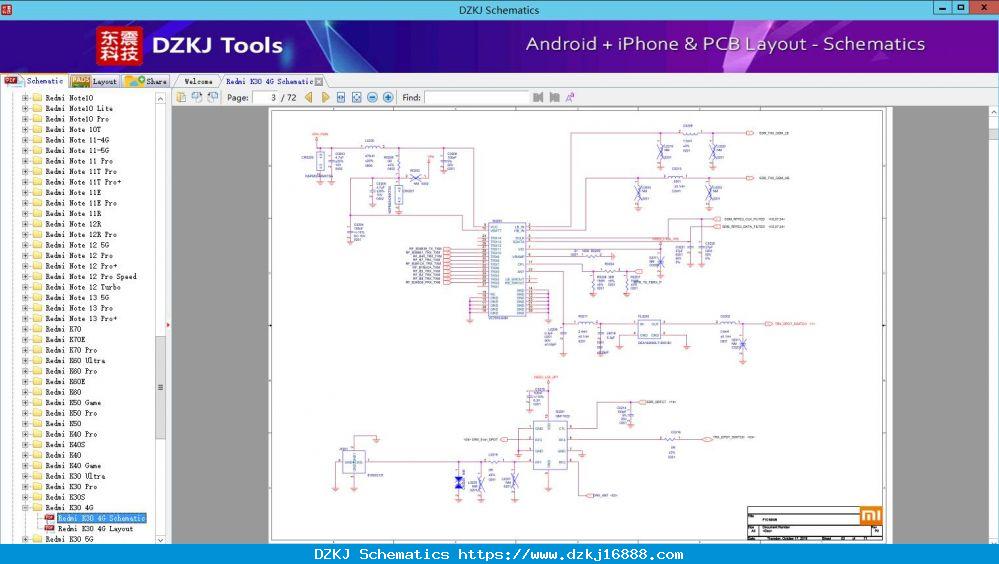The width and height of the screenshot is (999, 564).
Task: Expand the Redmi Note 12 Turbo node
Action: pos(25,287)
